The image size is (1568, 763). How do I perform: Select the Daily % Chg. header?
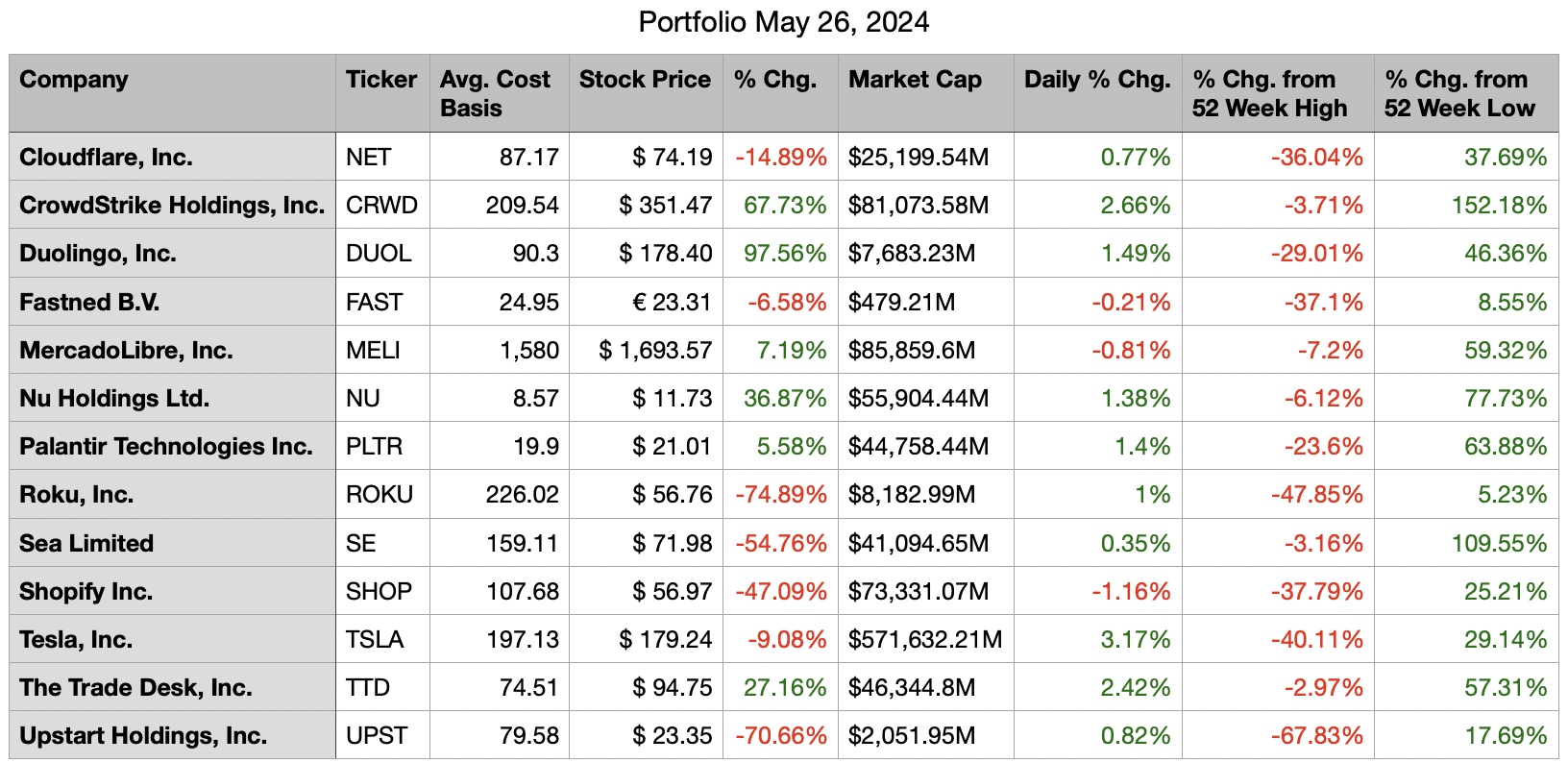(1097, 80)
